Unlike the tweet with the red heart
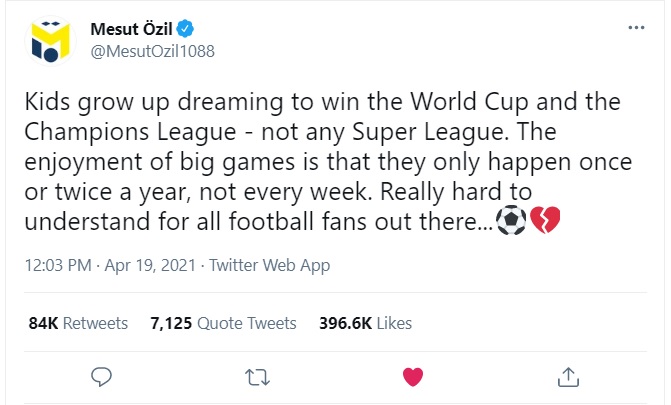This screenshot has width=671, height=405. pos(412,376)
